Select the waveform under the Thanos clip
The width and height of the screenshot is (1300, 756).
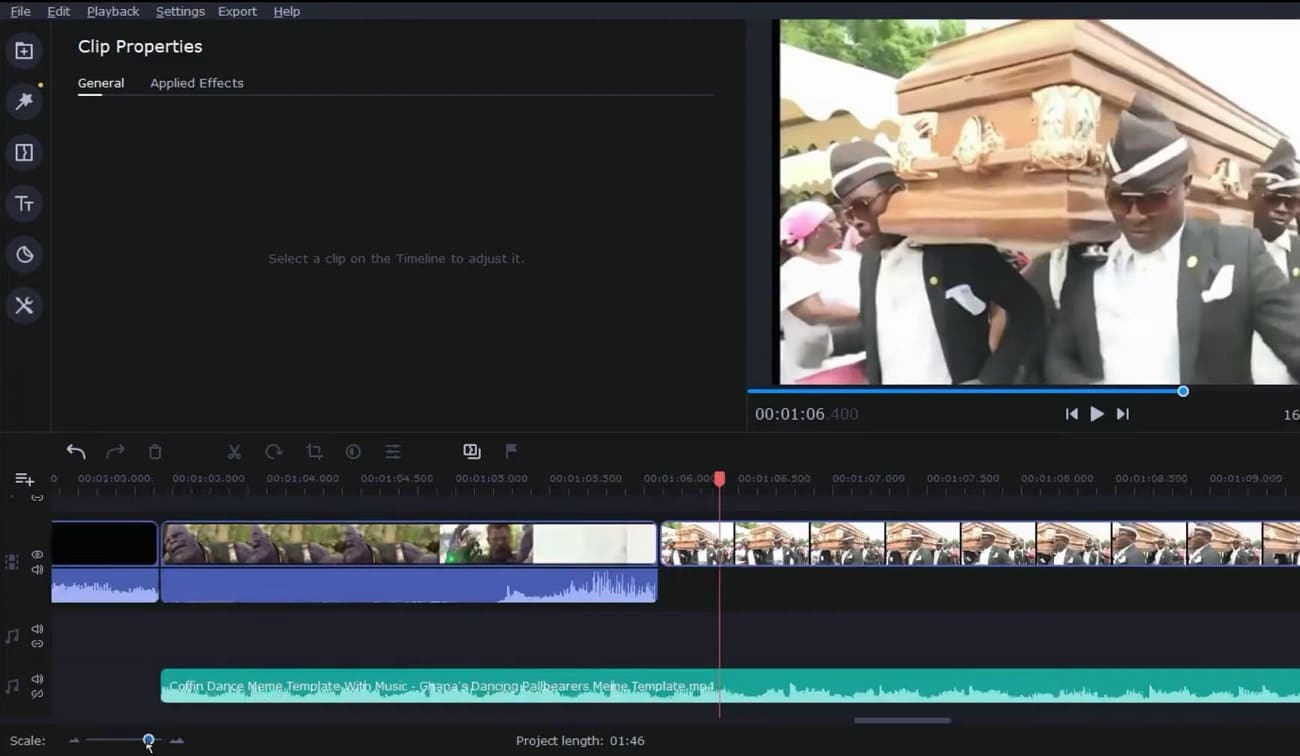pyautogui.click(x=409, y=585)
